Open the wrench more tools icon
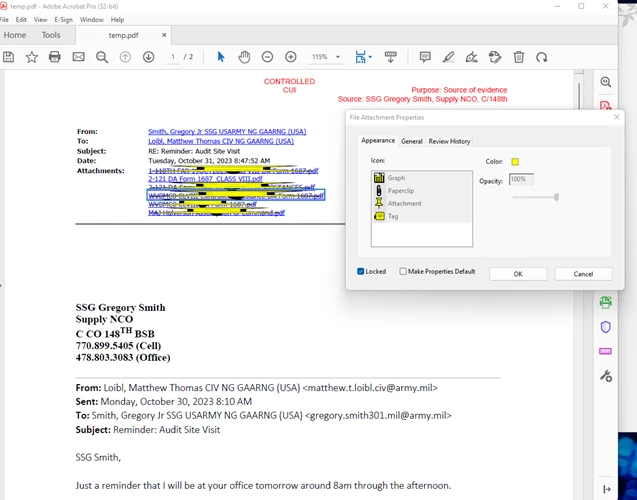Screen dimensions: 637x500 pos(606,376)
